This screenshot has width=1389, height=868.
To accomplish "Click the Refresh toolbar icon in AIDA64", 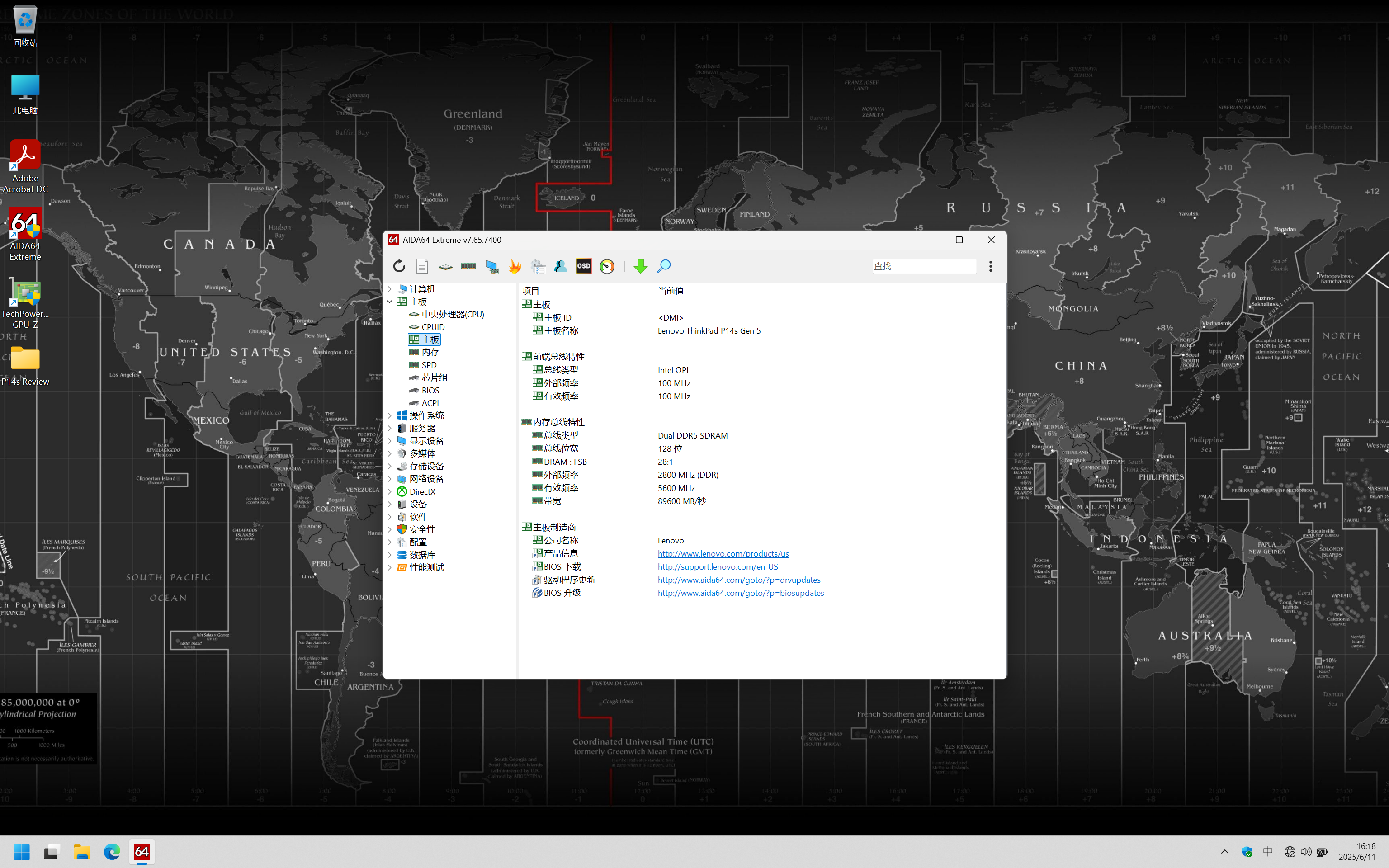I will [x=399, y=266].
